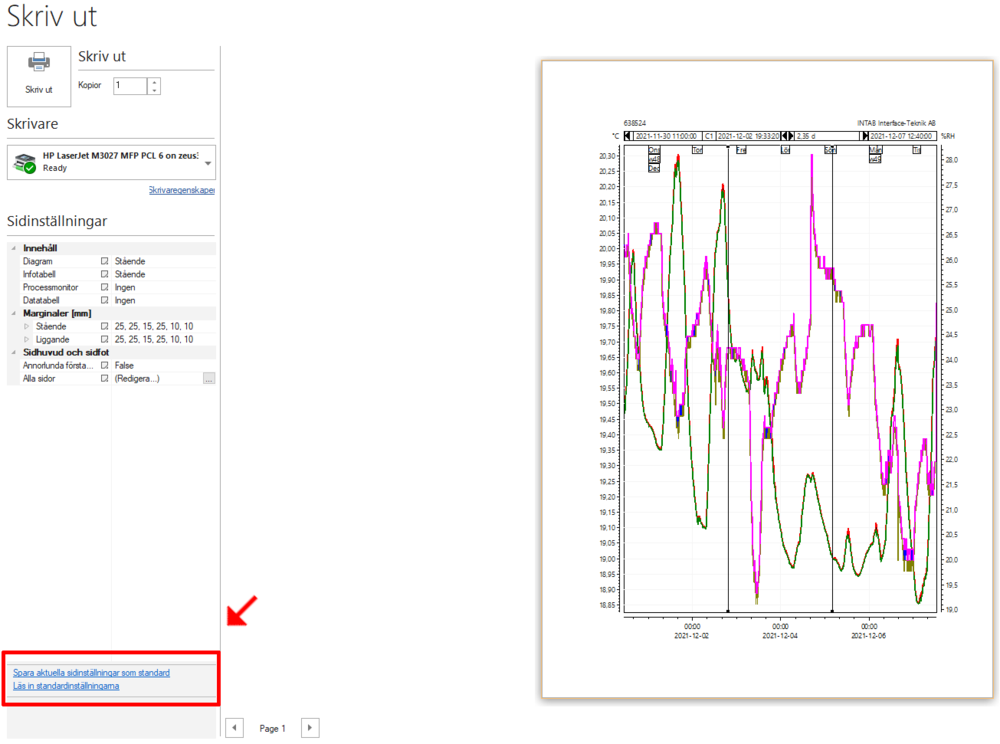Click the Kopior number input field
This screenshot has width=1000, height=744.
coord(130,85)
